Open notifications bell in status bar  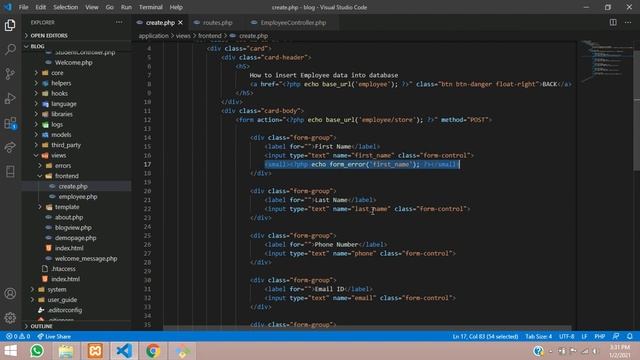[x=629, y=336]
